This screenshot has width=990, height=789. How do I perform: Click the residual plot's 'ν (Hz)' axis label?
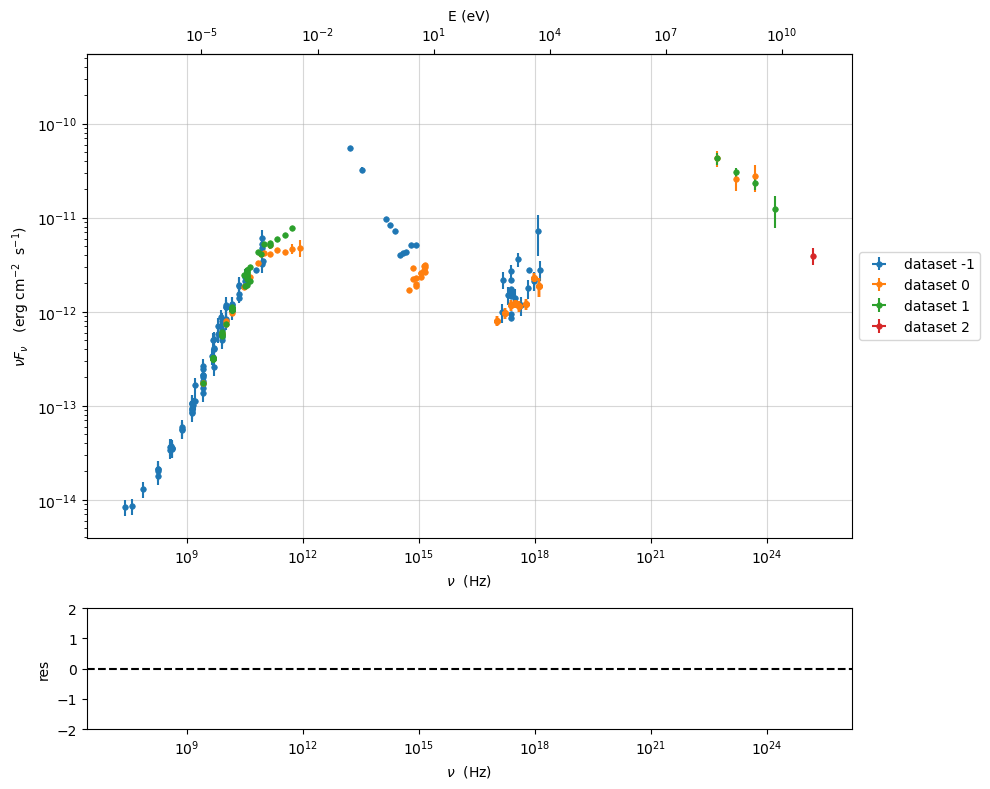coord(469,771)
